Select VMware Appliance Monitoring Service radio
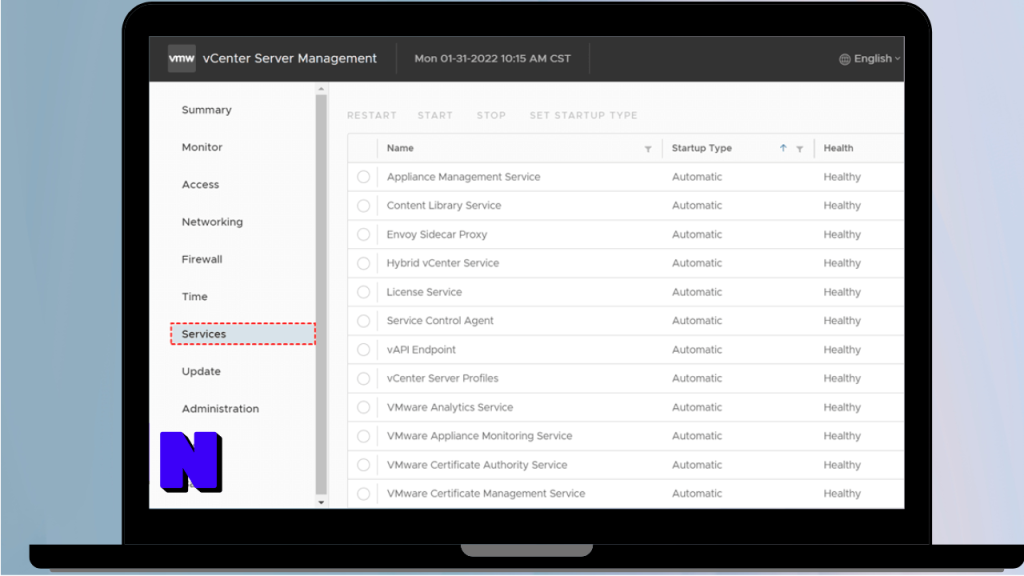1024x576 pixels. pyautogui.click(x=364, y=436)
